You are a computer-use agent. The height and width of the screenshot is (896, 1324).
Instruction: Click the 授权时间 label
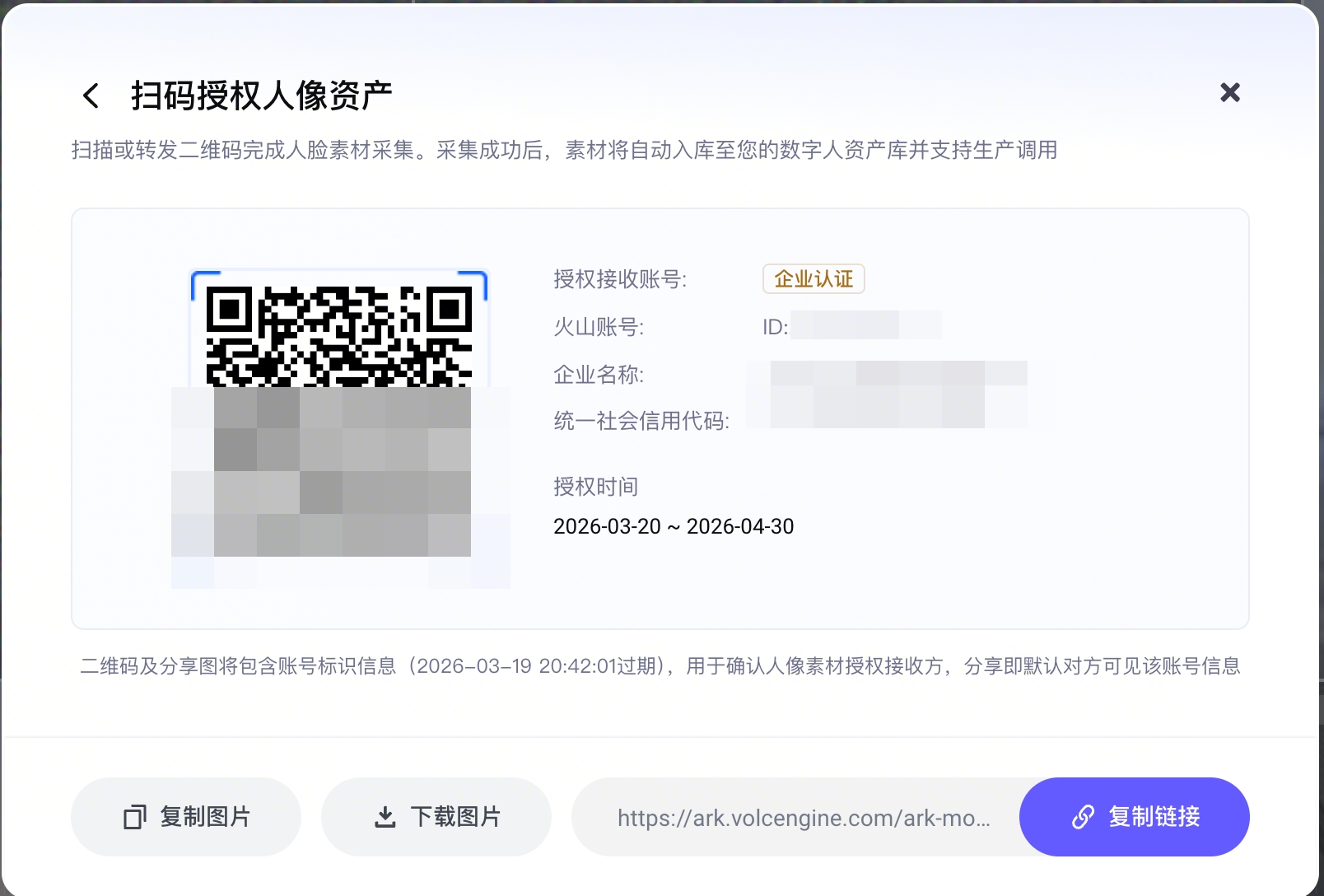[596, 487]
